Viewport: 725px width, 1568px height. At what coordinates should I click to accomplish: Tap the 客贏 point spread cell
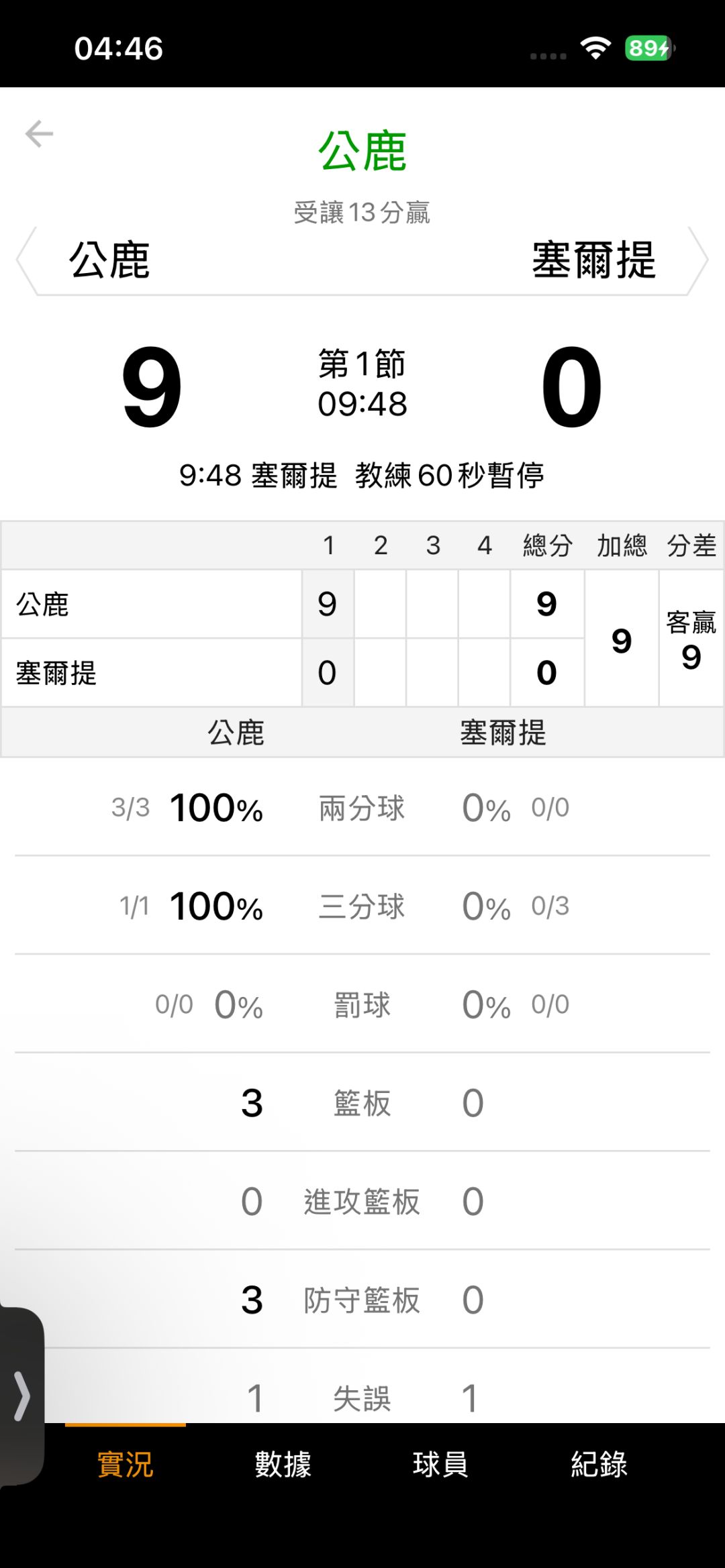[x=691, y=639]
